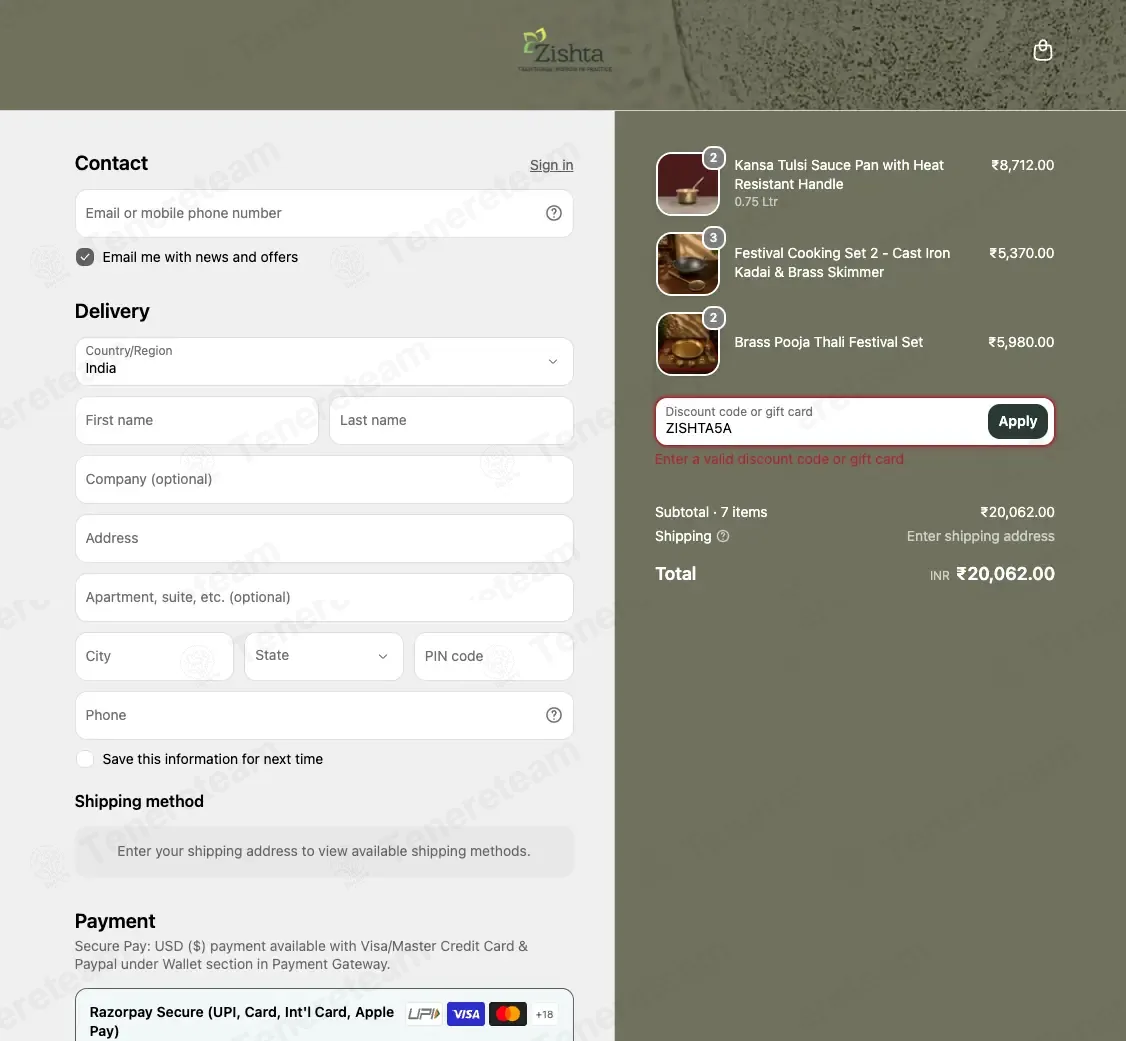Click the City field
Screen dimensions: 1126x1041
pyautogui.click(x=154, y=656)
